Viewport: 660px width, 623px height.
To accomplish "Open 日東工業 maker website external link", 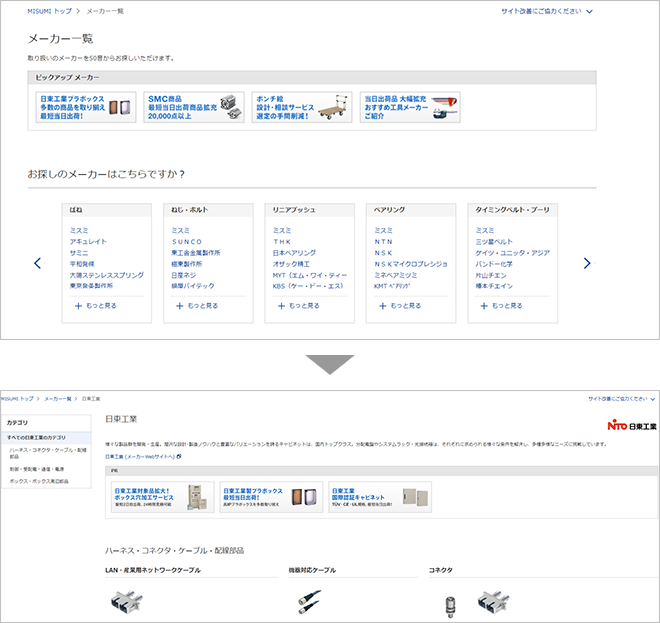I will [143, 456].
